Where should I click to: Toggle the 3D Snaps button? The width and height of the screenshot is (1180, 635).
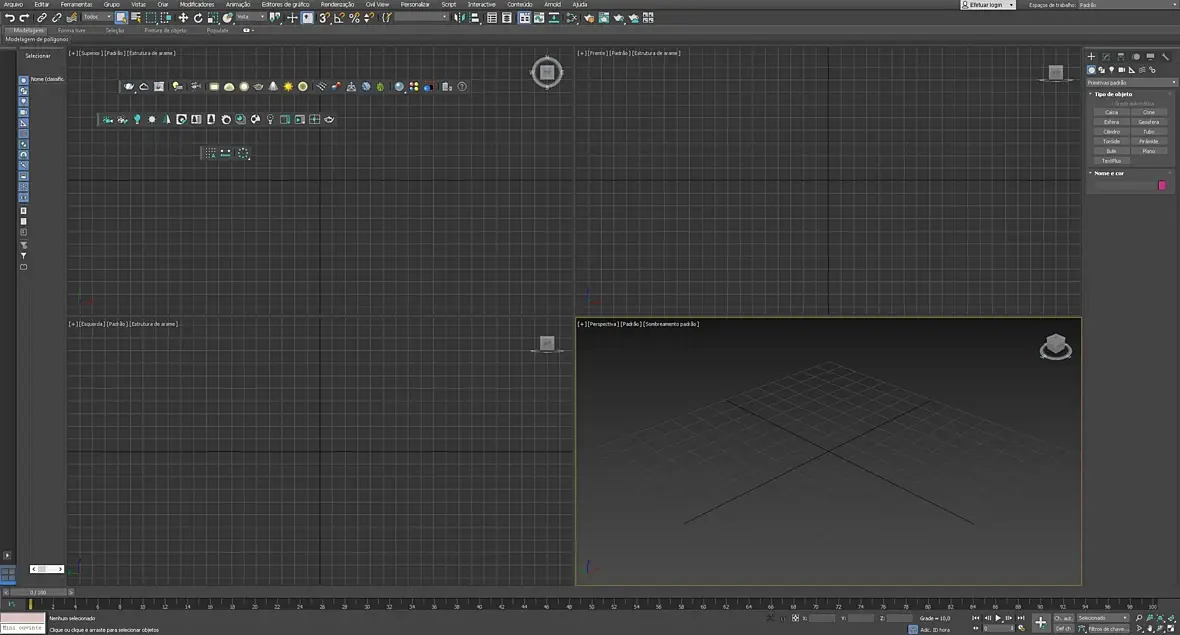point(325,18)
